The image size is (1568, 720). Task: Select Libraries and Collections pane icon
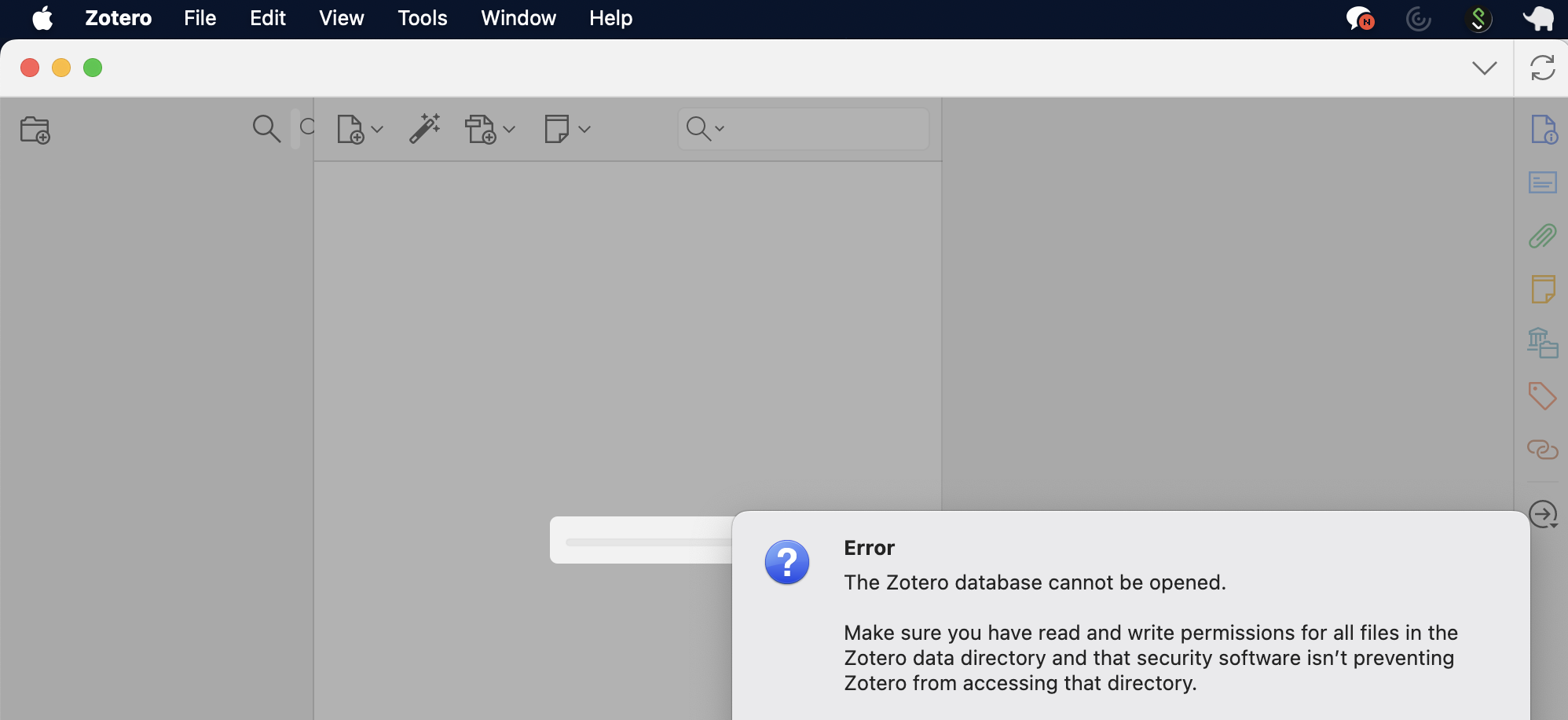pos(1543,343)
